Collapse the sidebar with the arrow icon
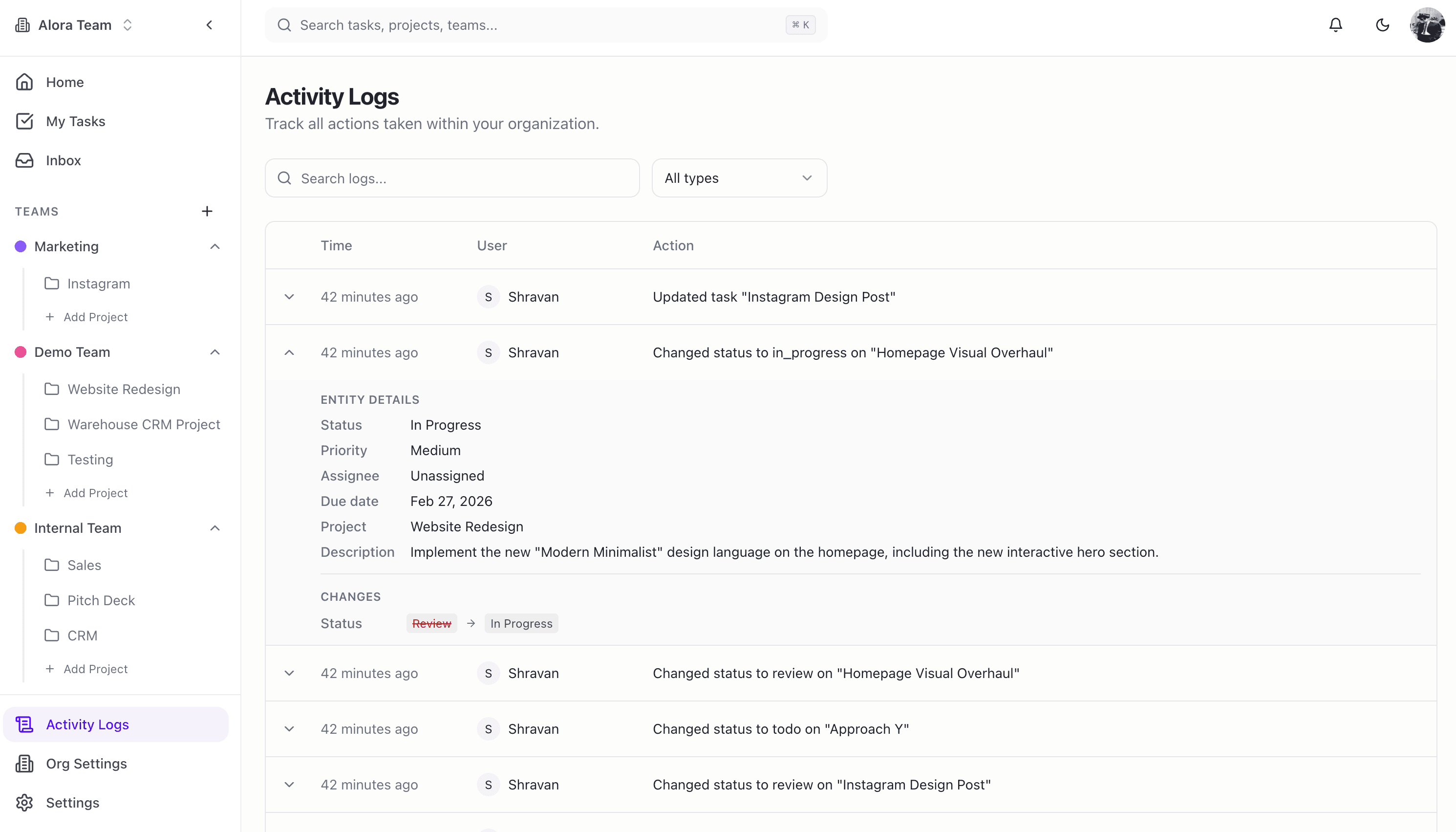 (210, 24)
